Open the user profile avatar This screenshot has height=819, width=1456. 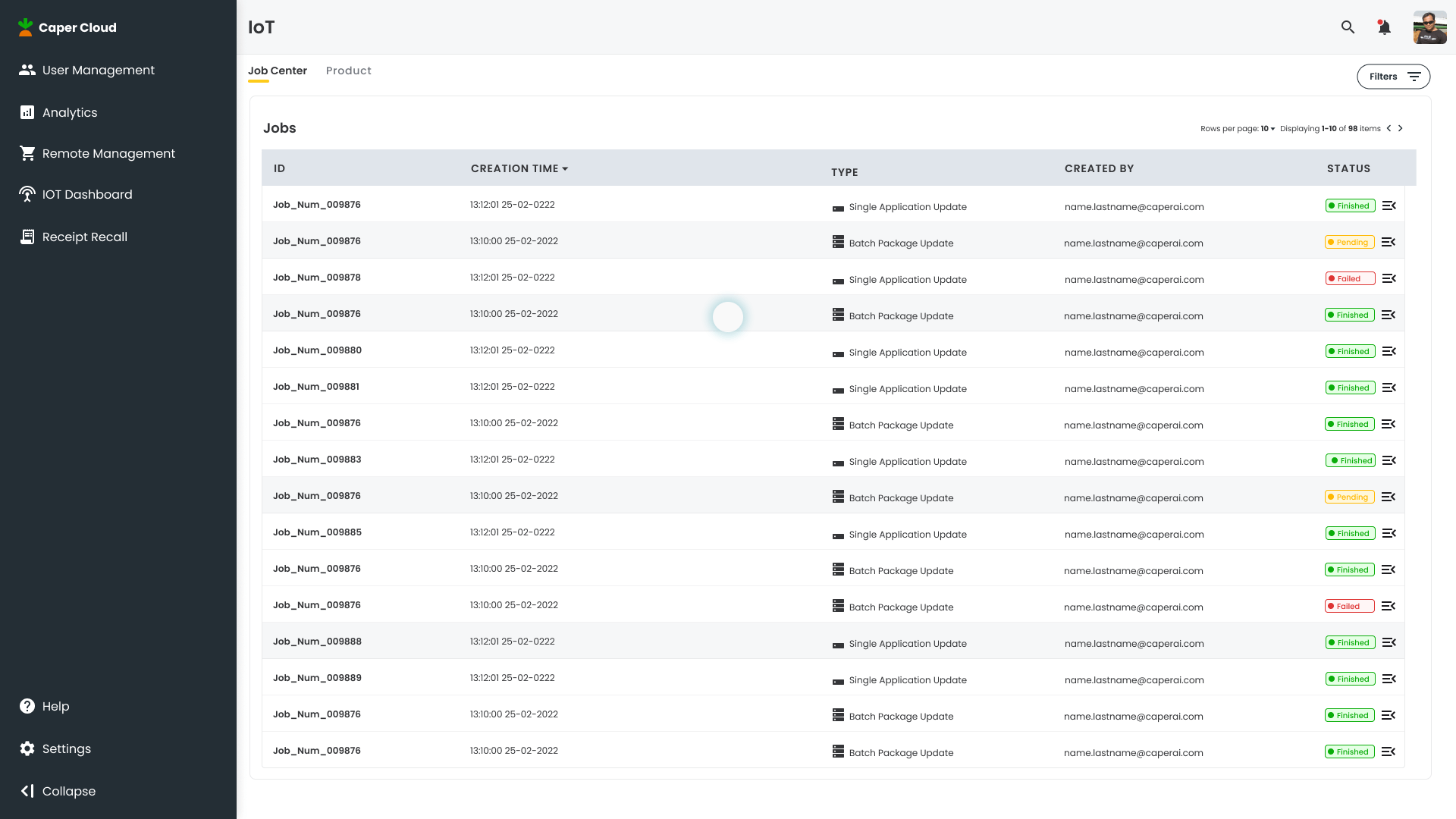[x=1429, y=27]
